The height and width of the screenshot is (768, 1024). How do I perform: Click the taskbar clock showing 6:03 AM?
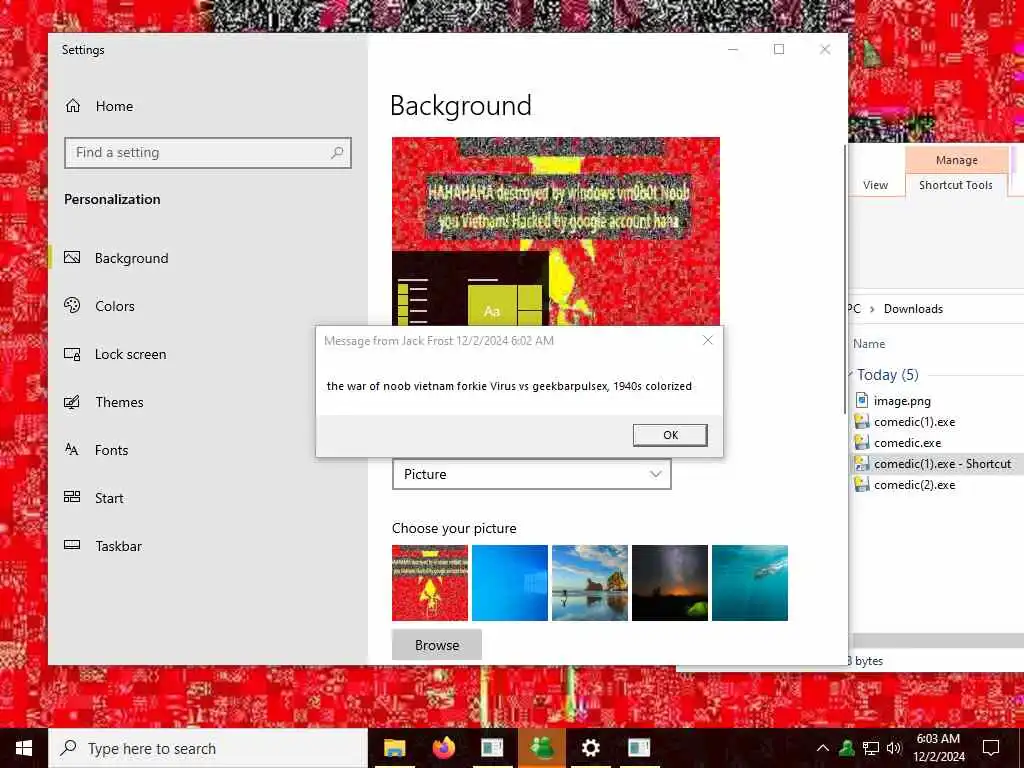[x=938, y=748]
